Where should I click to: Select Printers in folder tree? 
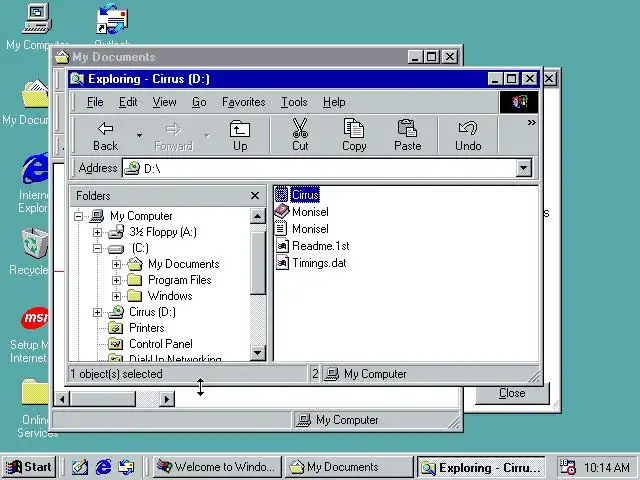[147, 328]
